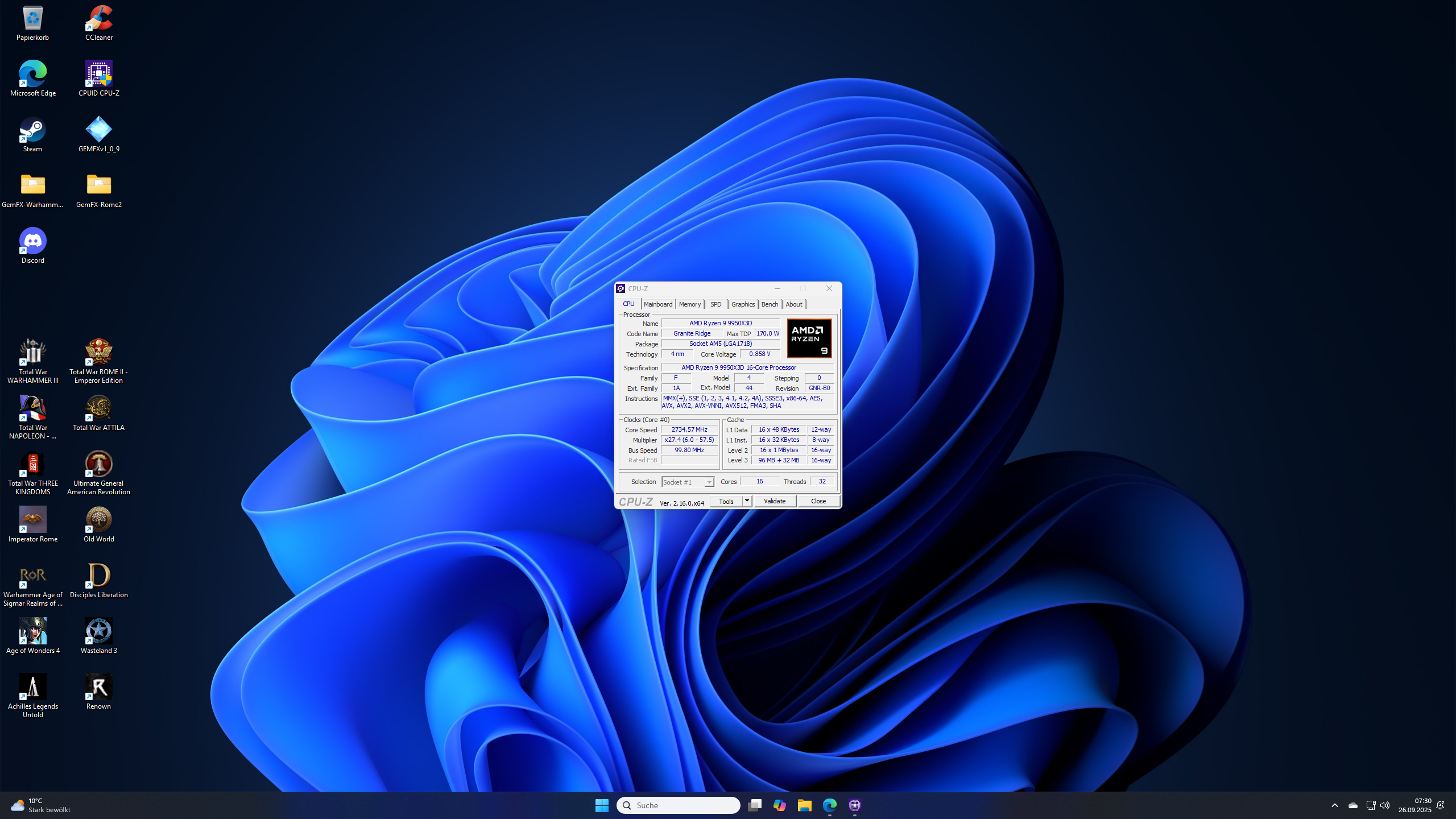Click the Suche taskbar search field
The height and width of the screenshot is (819, 1456).
679,805
